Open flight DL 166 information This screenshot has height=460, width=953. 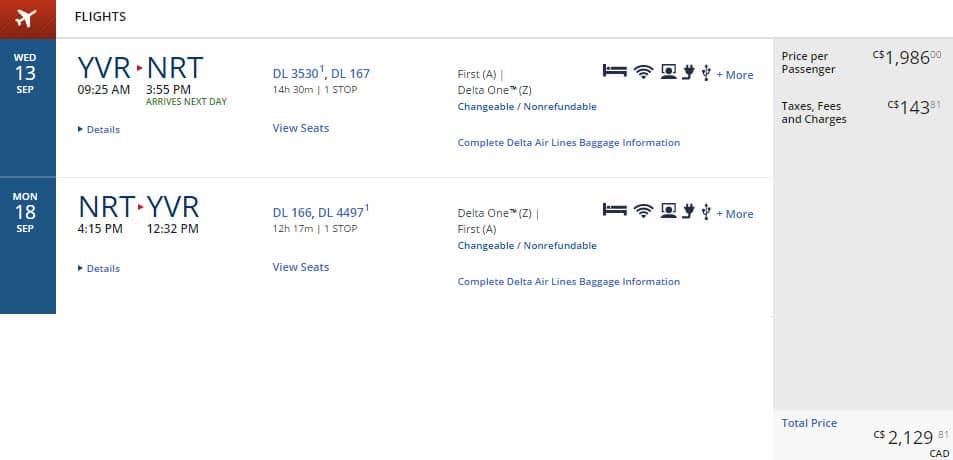tap(291, 212)
